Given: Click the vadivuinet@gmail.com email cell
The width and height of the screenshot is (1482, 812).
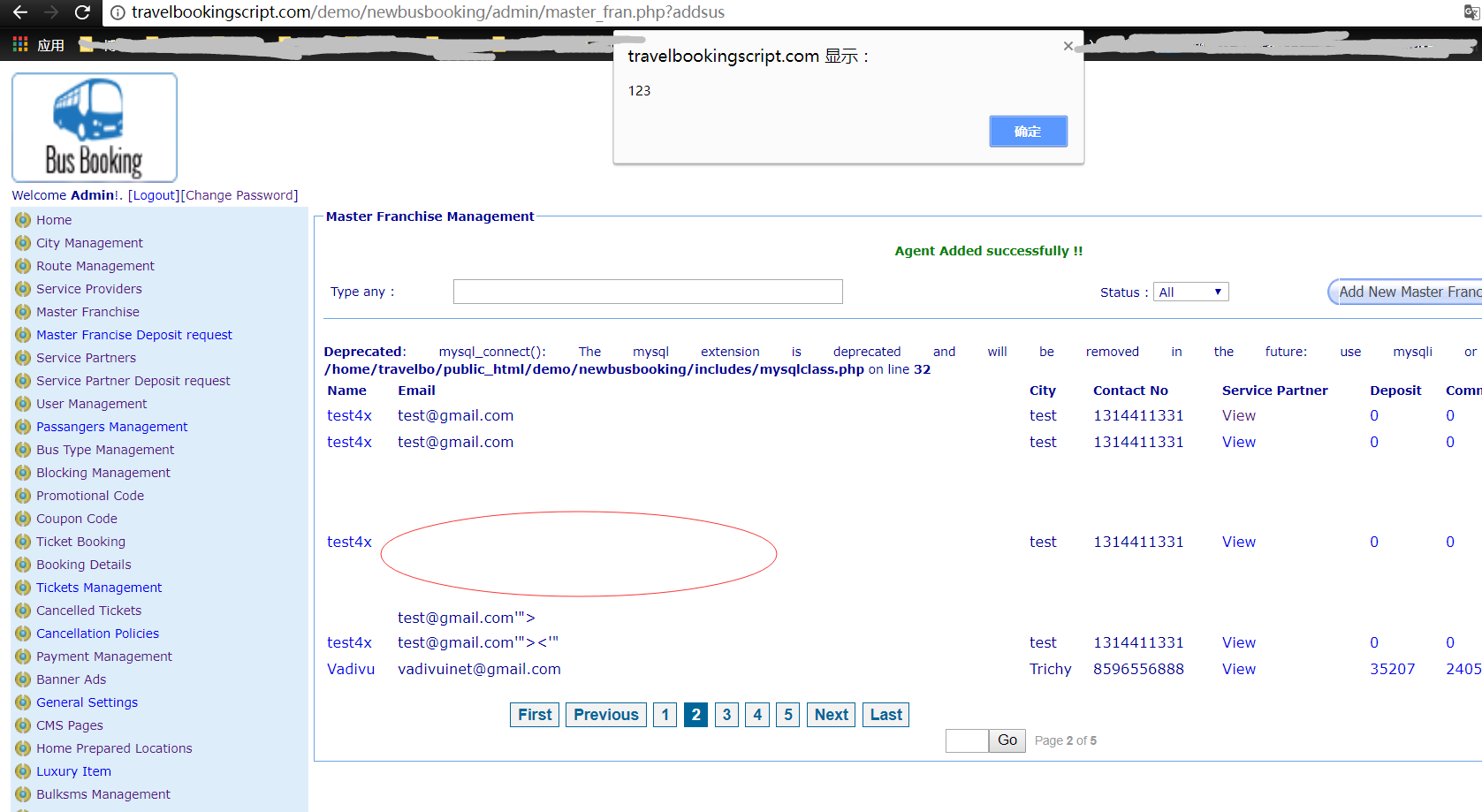Looking at the screenshot, I should 479,669.
